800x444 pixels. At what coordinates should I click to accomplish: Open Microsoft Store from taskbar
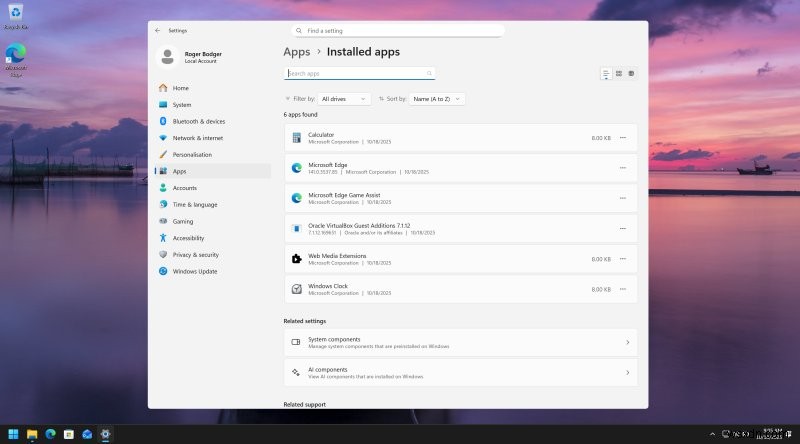tap(69, 434)
